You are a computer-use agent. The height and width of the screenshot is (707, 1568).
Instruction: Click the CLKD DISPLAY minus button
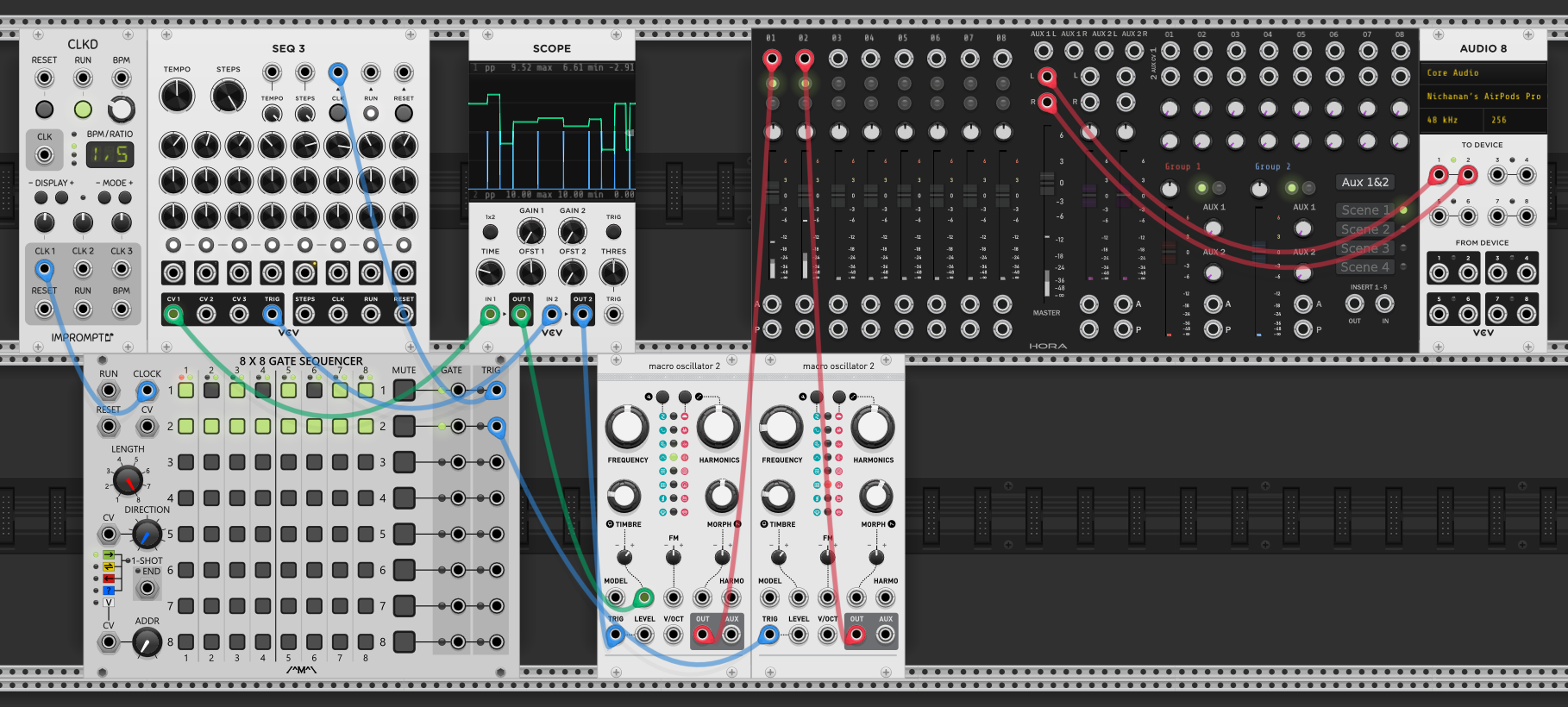click(x=41, y=198)
